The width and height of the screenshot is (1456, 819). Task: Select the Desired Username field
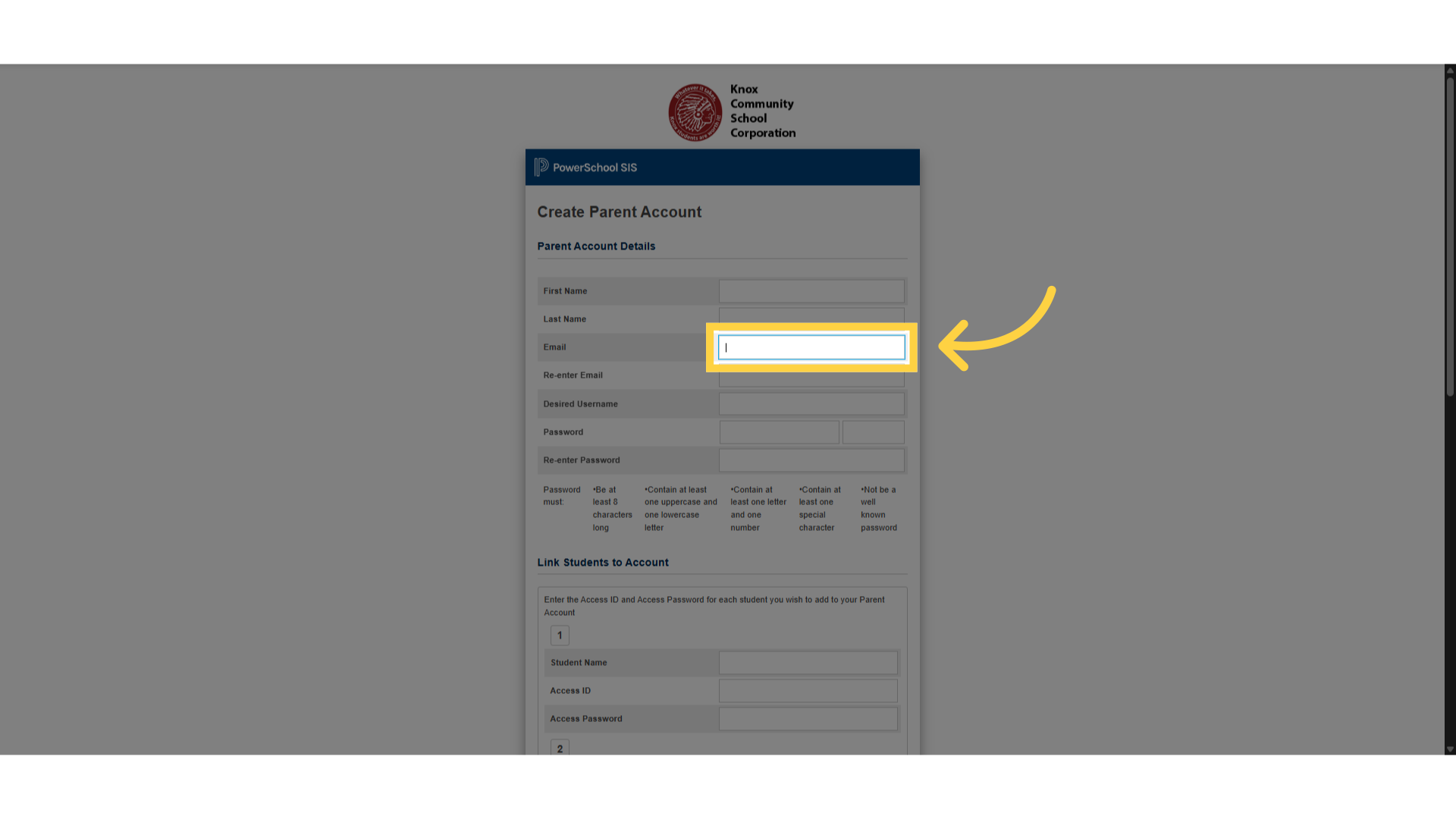click(811, 404)
